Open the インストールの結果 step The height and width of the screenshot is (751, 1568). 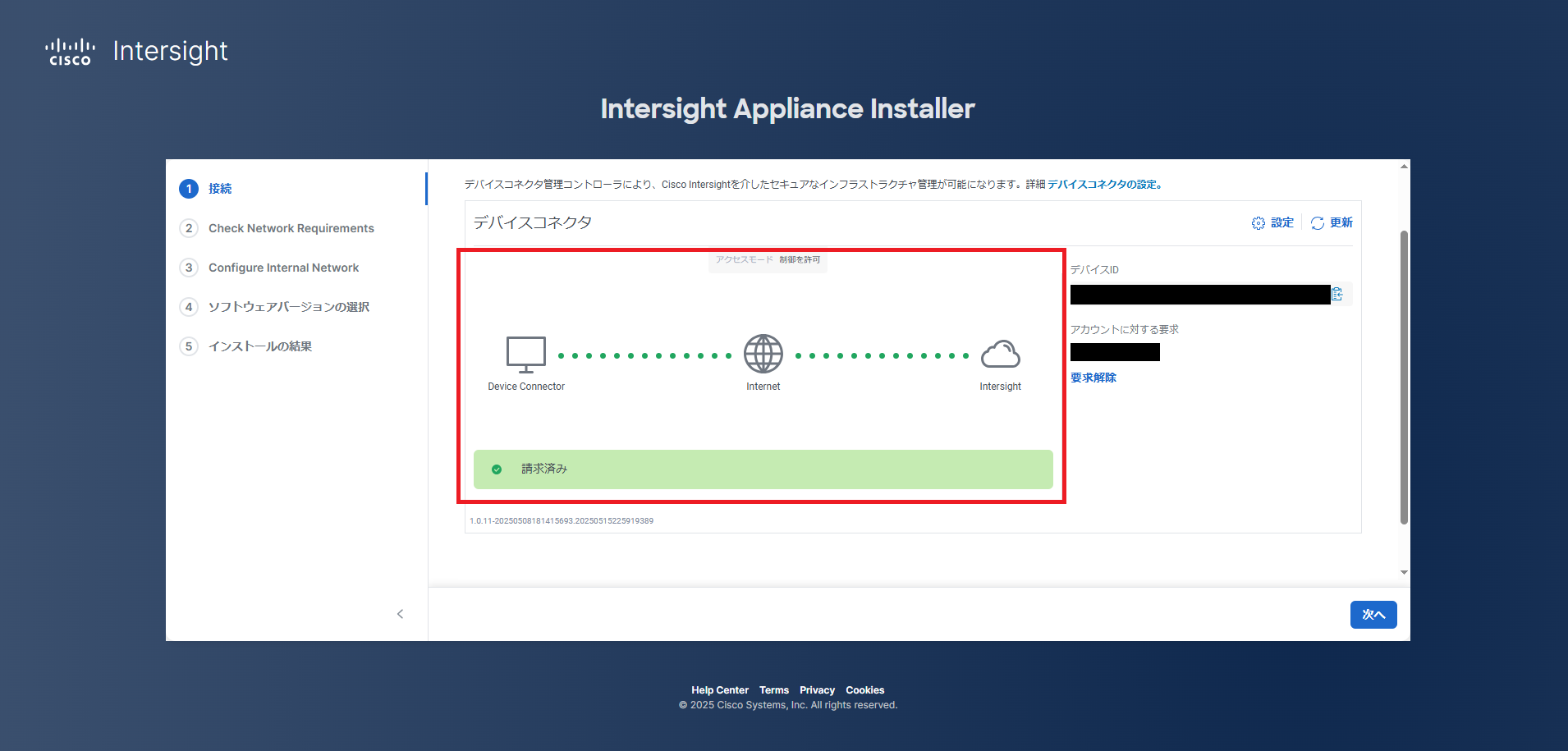(259, 346)
